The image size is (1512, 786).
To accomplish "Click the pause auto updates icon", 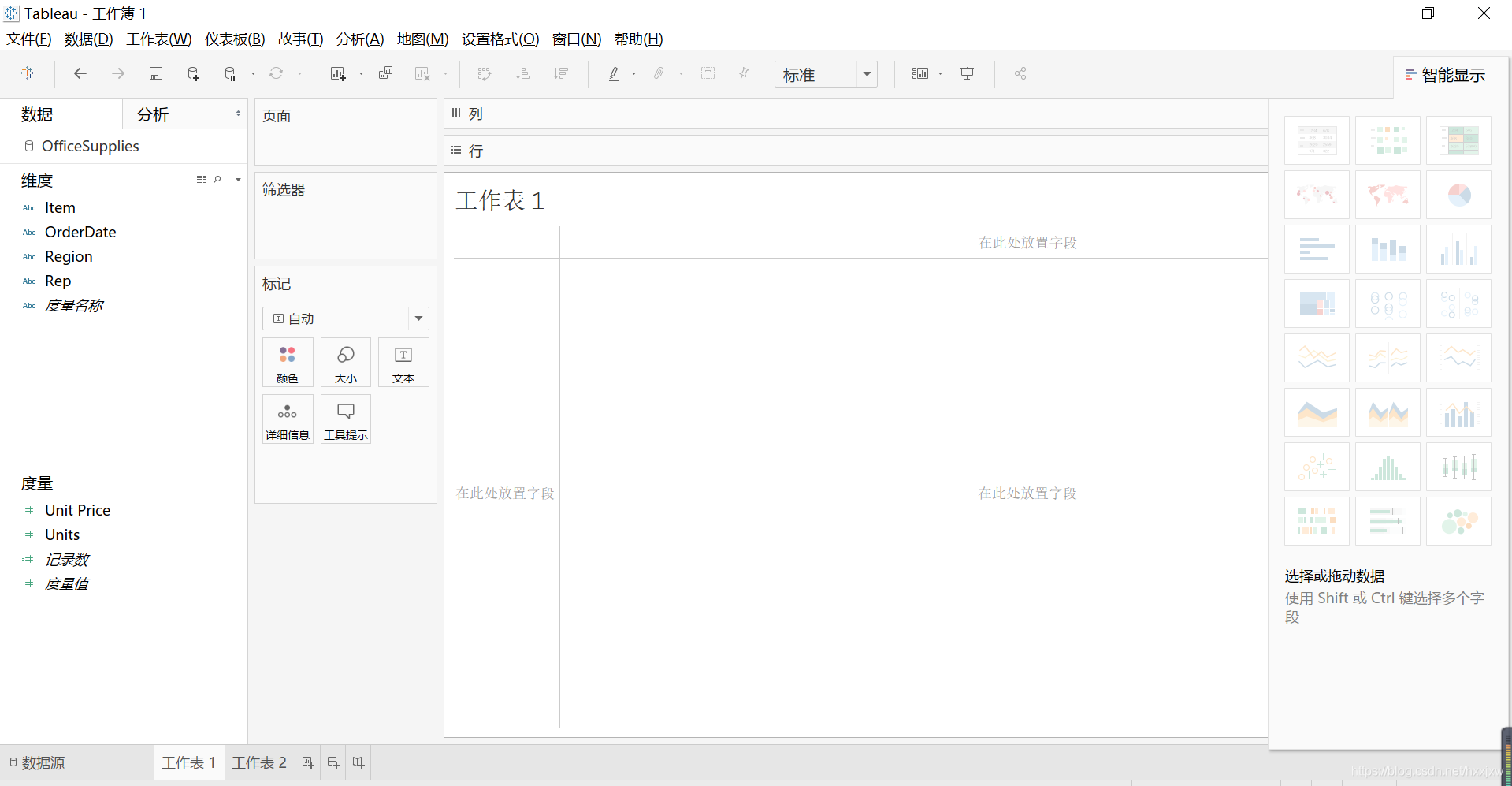I will click(x=230, y=73).
